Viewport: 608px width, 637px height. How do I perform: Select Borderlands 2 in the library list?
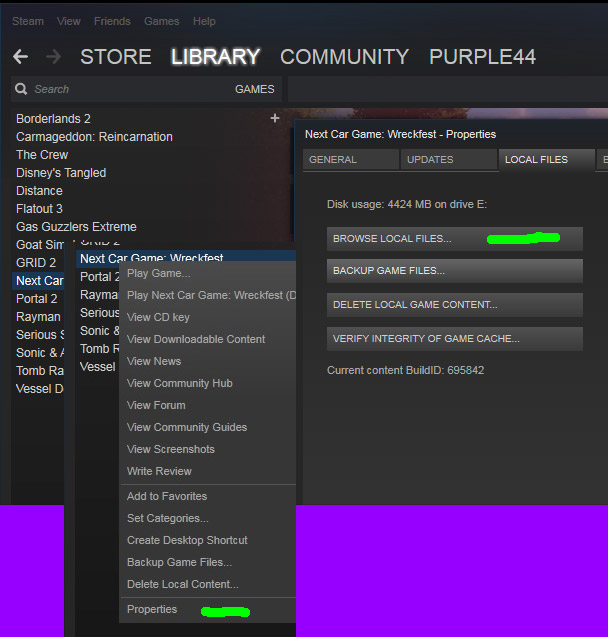point(53,119)
